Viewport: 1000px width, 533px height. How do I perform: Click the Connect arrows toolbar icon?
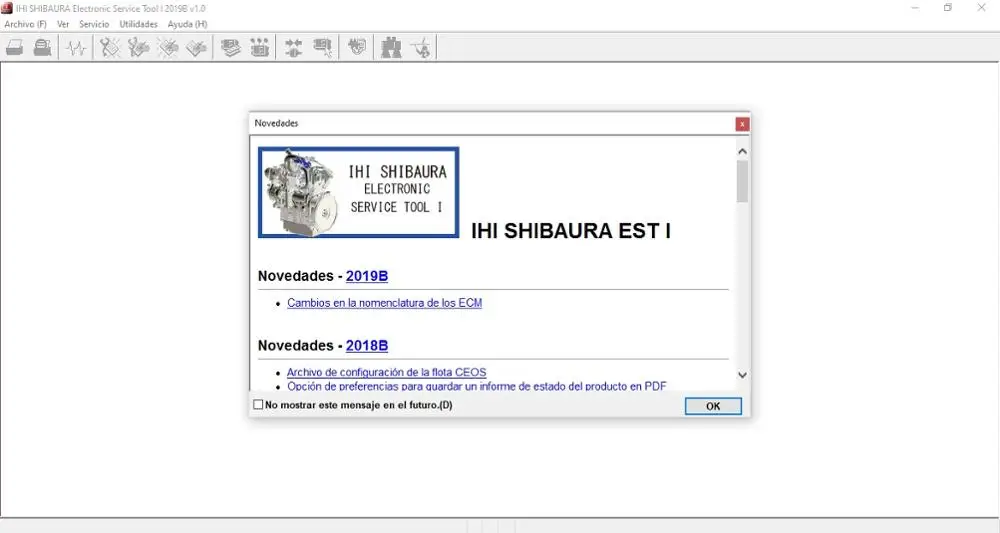click(293, 48)
